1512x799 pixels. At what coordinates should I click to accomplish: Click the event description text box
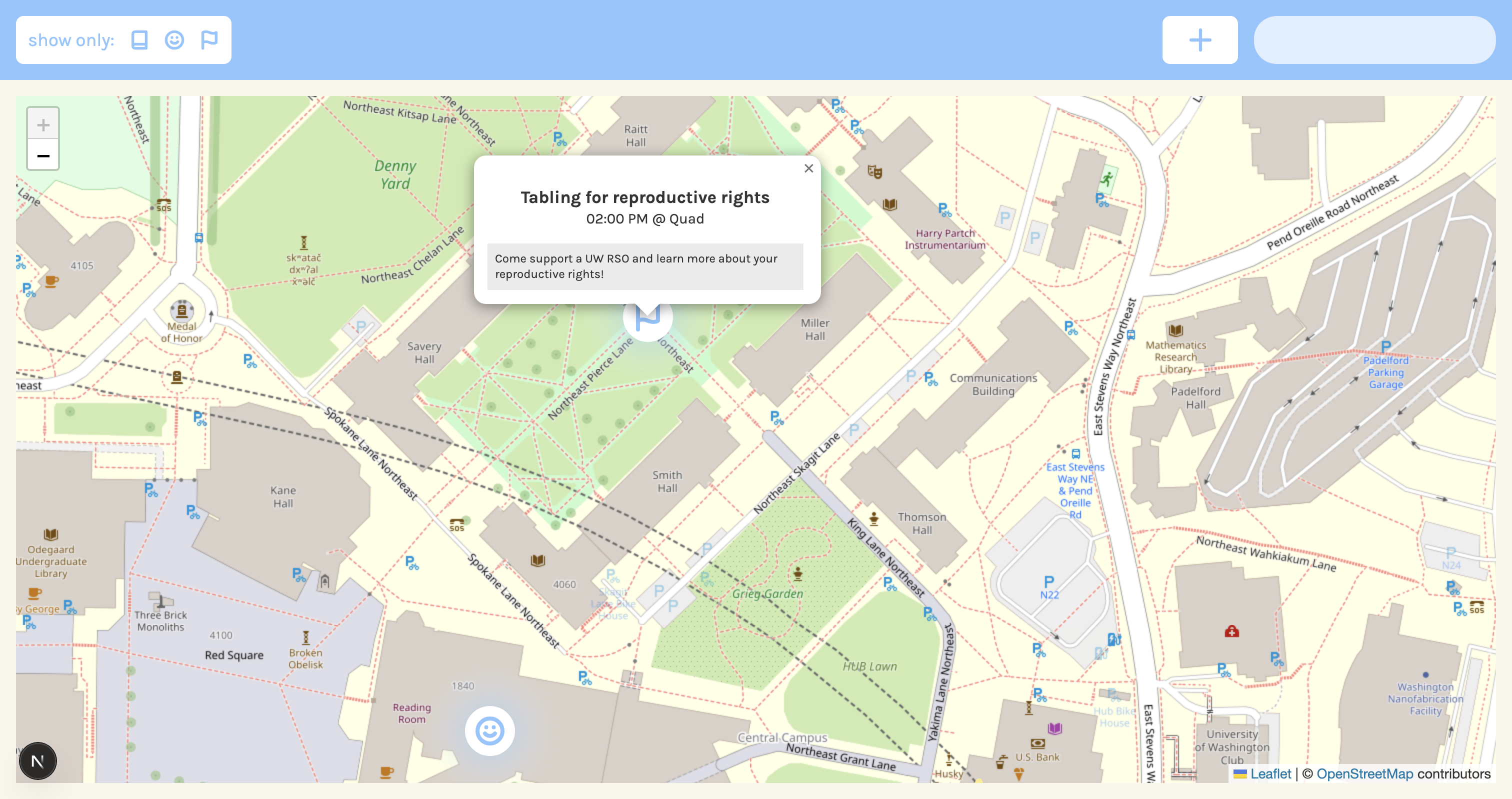tap(644, 266)
